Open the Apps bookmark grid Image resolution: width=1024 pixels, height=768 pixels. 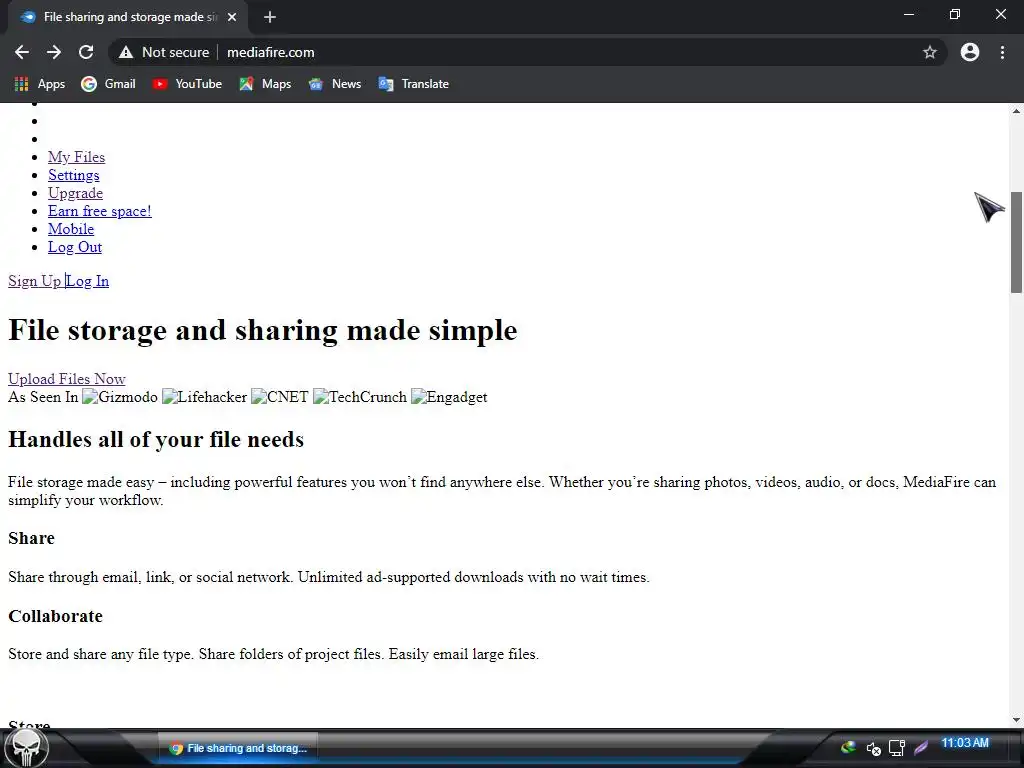(x=40, y=84)
